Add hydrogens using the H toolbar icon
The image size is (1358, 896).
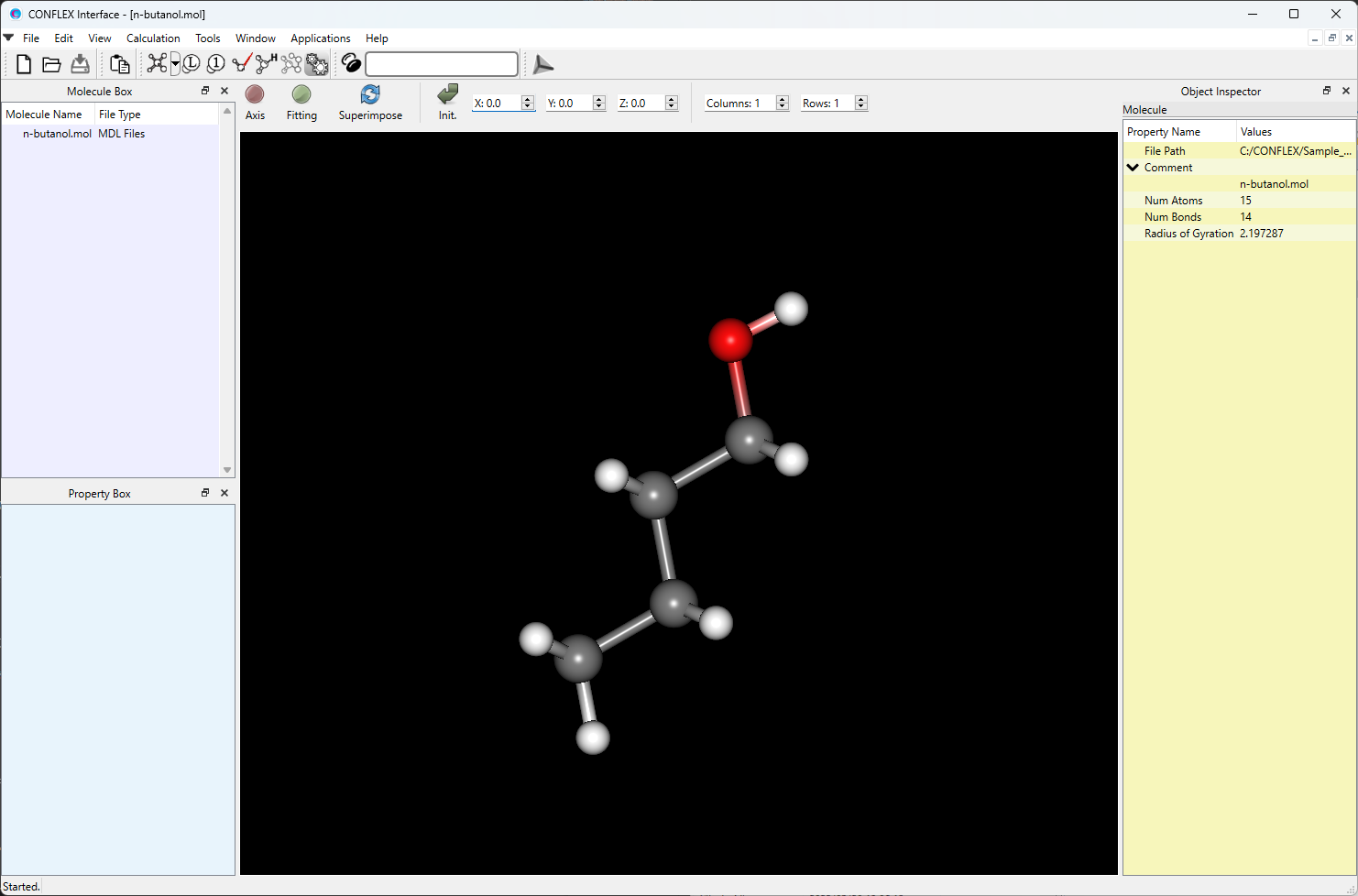coord(264,63)
